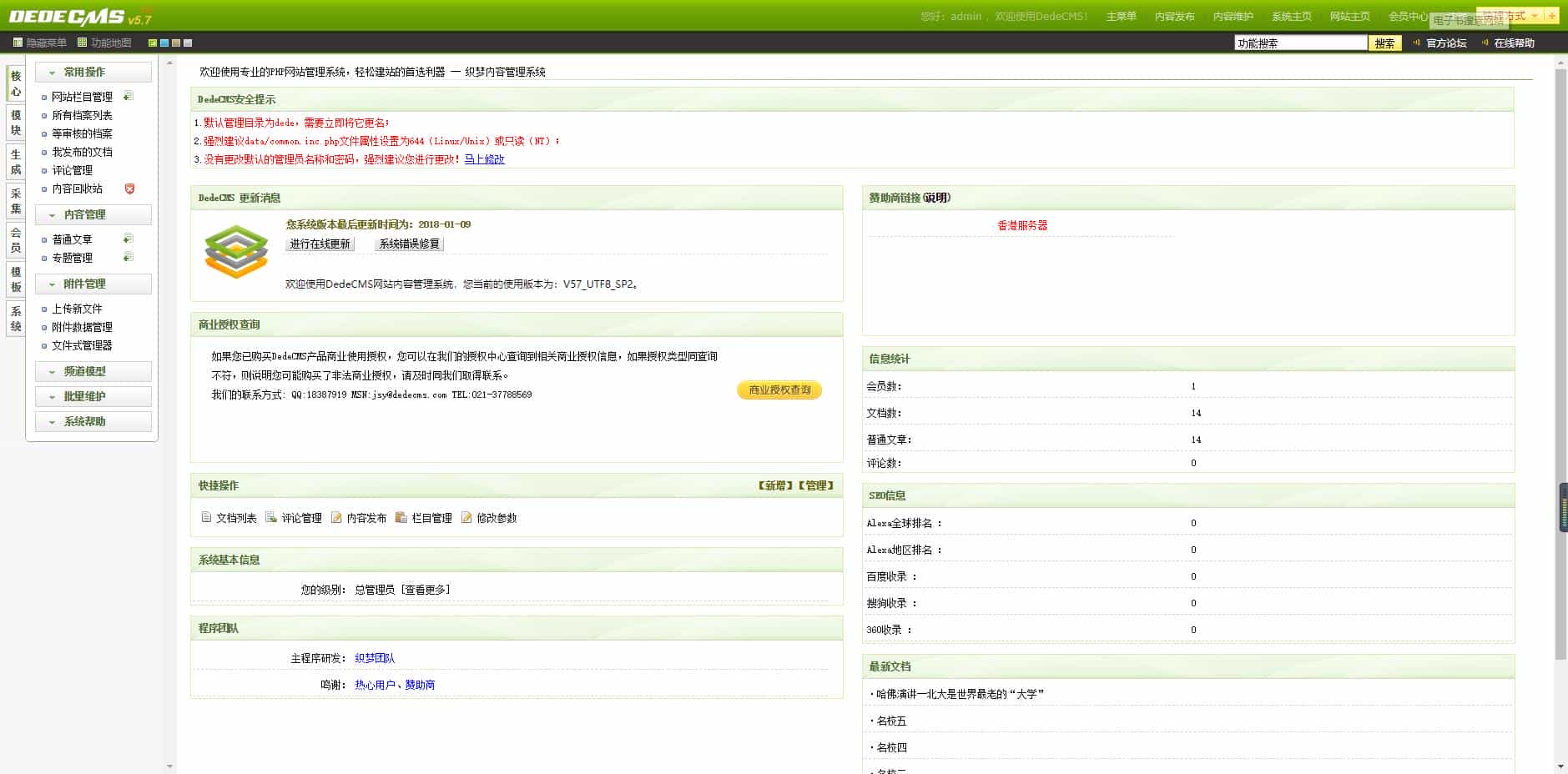Switch to the 模板 side tab
Viewport: 1568px width, 774px height.
tap(16, 279)
